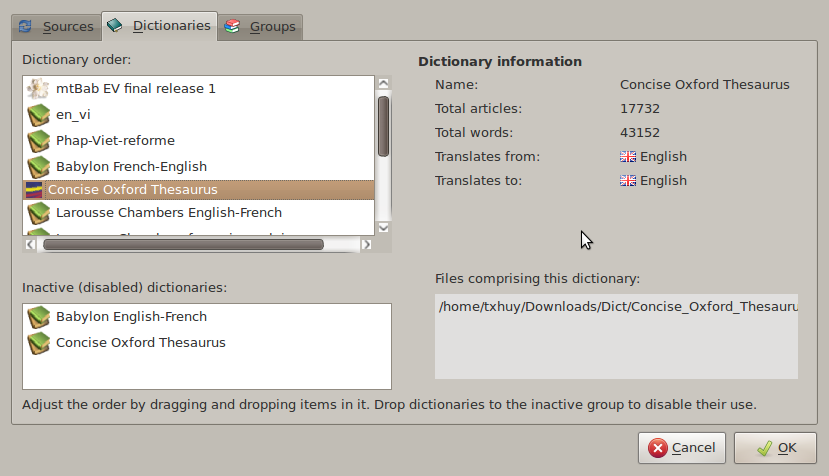Viewport: 829px width, 476px height.
Task: Select the en_vi dictionary entry
Action: coord(73,115)
